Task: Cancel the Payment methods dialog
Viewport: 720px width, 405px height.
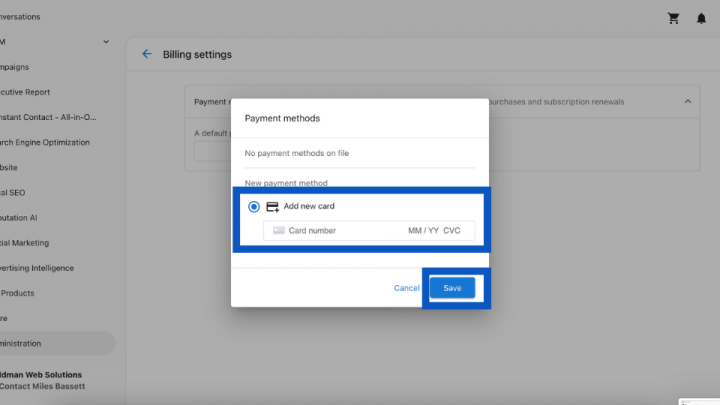Action: point(406,288)
